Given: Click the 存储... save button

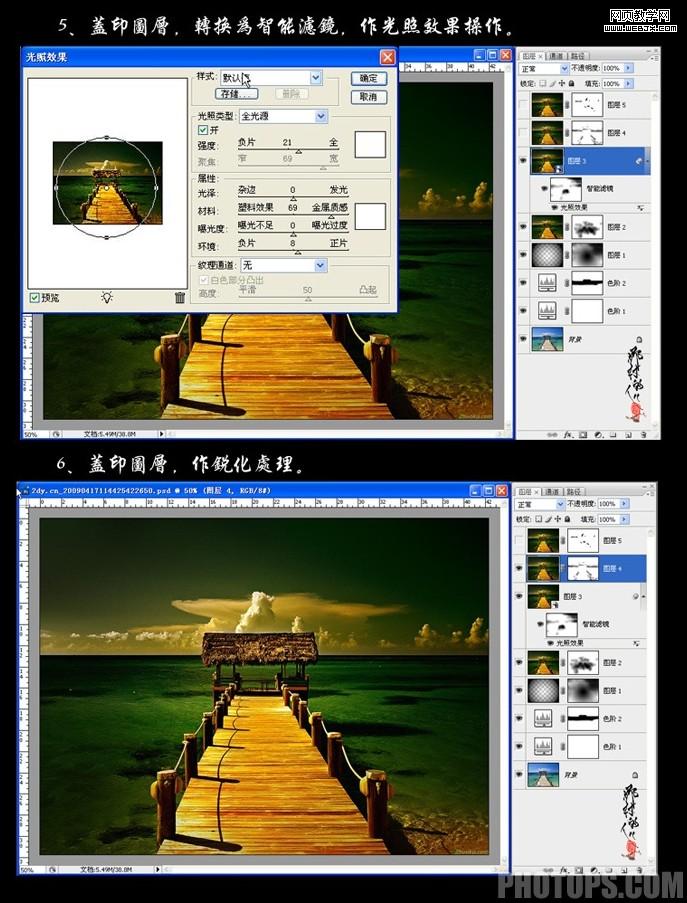Looking at the screenshot, I should [236, 93].
